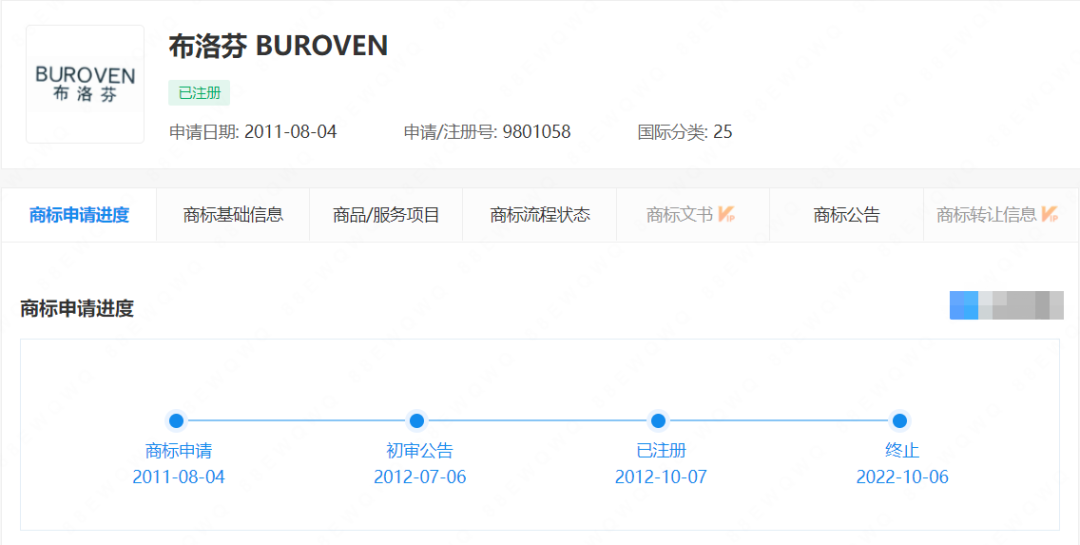Image resolution: width=1080 pixels, height=545 pixels.
Task: Click the 国际分类: 25 text
Action: click(685, 132)
